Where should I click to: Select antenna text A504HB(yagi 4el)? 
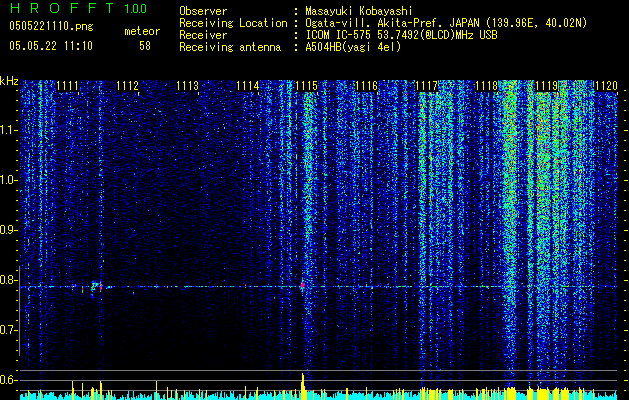pyautogui.click(x=353, y=47)
